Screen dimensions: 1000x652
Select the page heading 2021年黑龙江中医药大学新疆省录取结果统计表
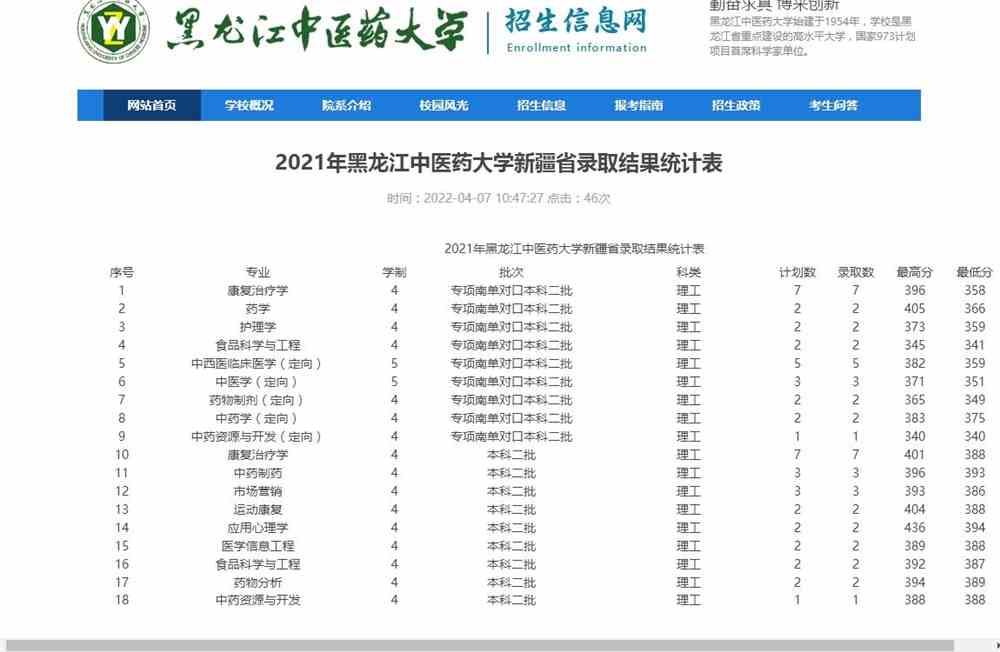499,163
